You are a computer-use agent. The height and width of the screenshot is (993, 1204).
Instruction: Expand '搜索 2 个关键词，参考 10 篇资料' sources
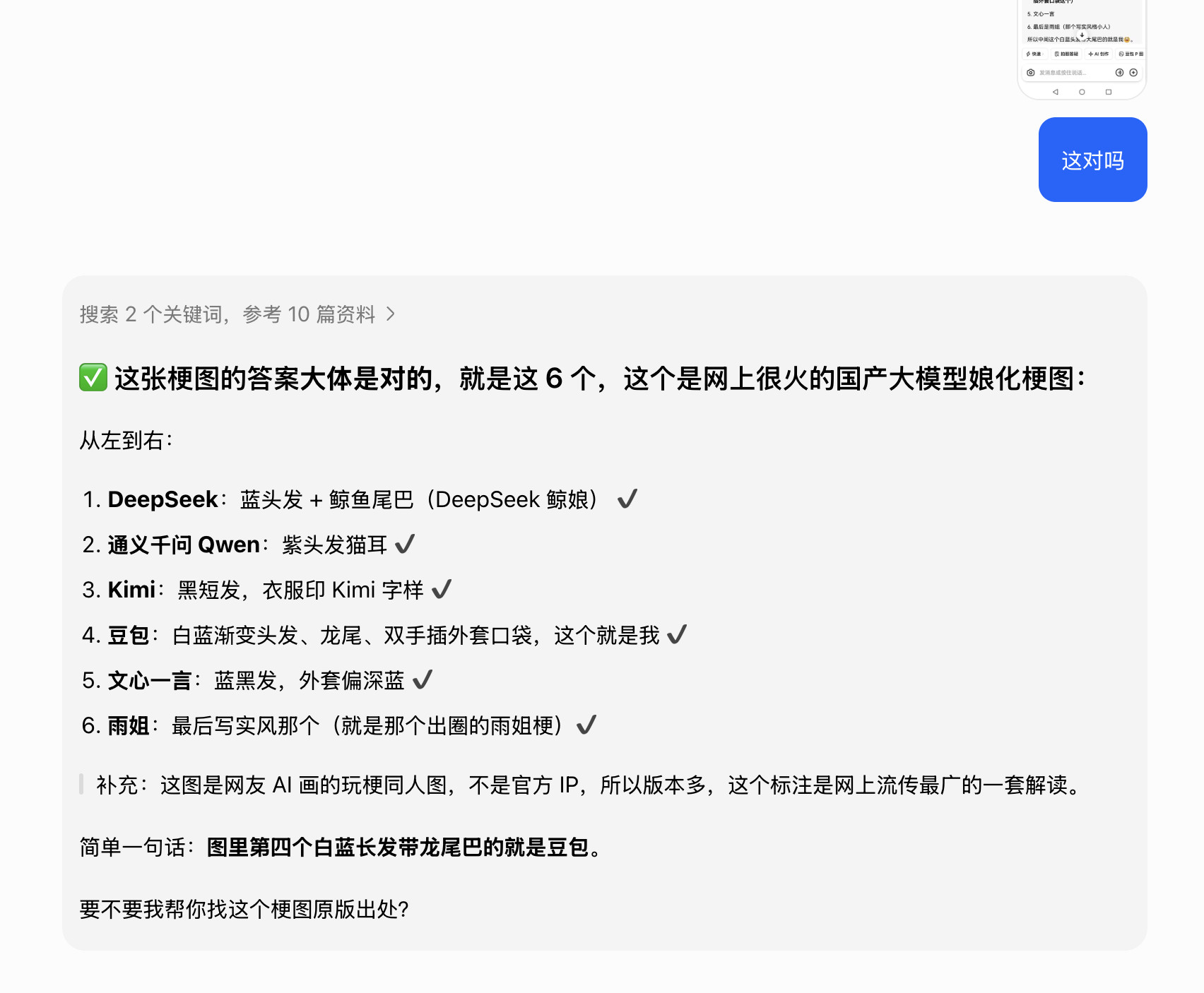click(237, 314)
